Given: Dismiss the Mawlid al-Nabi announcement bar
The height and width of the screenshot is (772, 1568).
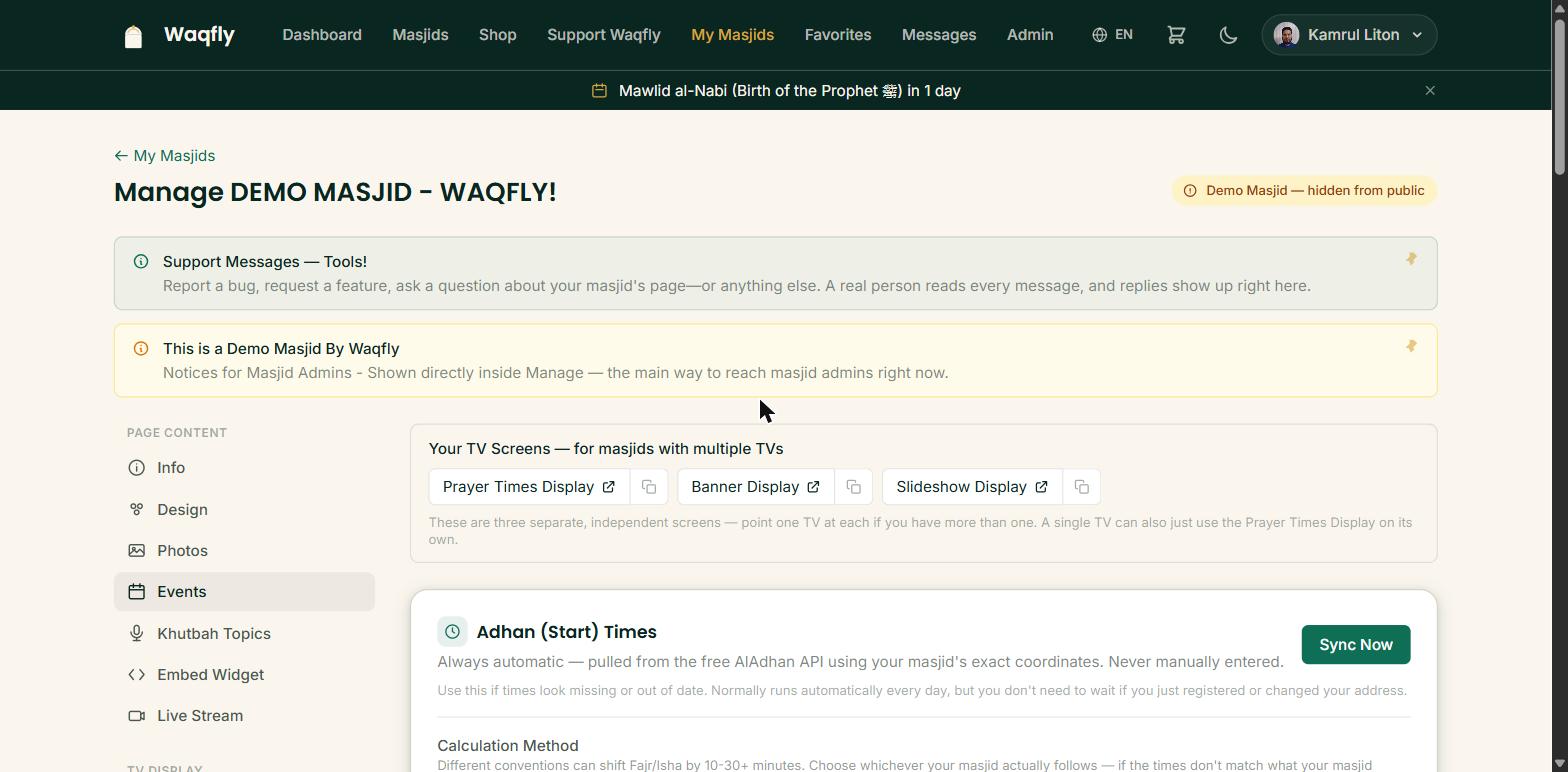Looking at the screenshot, I should pos(1430,90).
